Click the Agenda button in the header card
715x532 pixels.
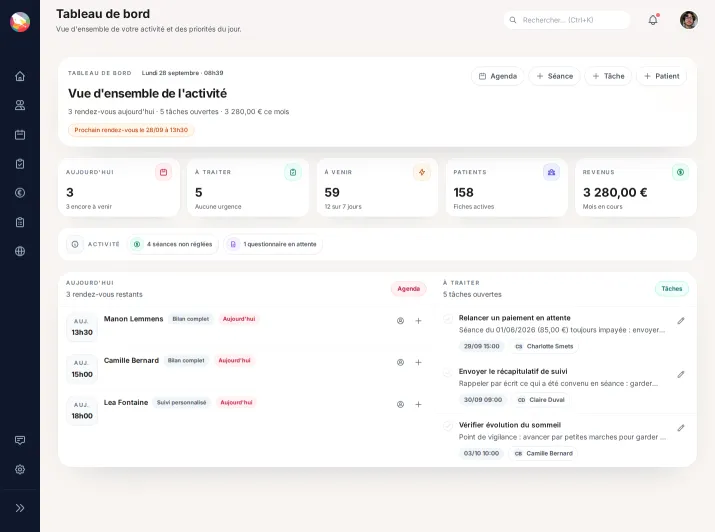click(497, 76)
